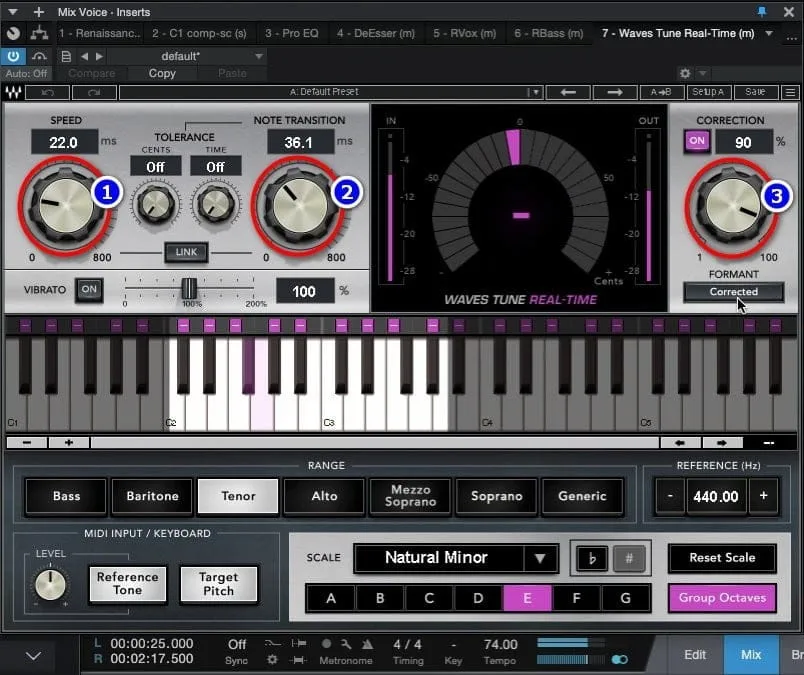Screen dimensions: 804x675
Task: Pin the plugin window
Action: click(x=762, y=11)
